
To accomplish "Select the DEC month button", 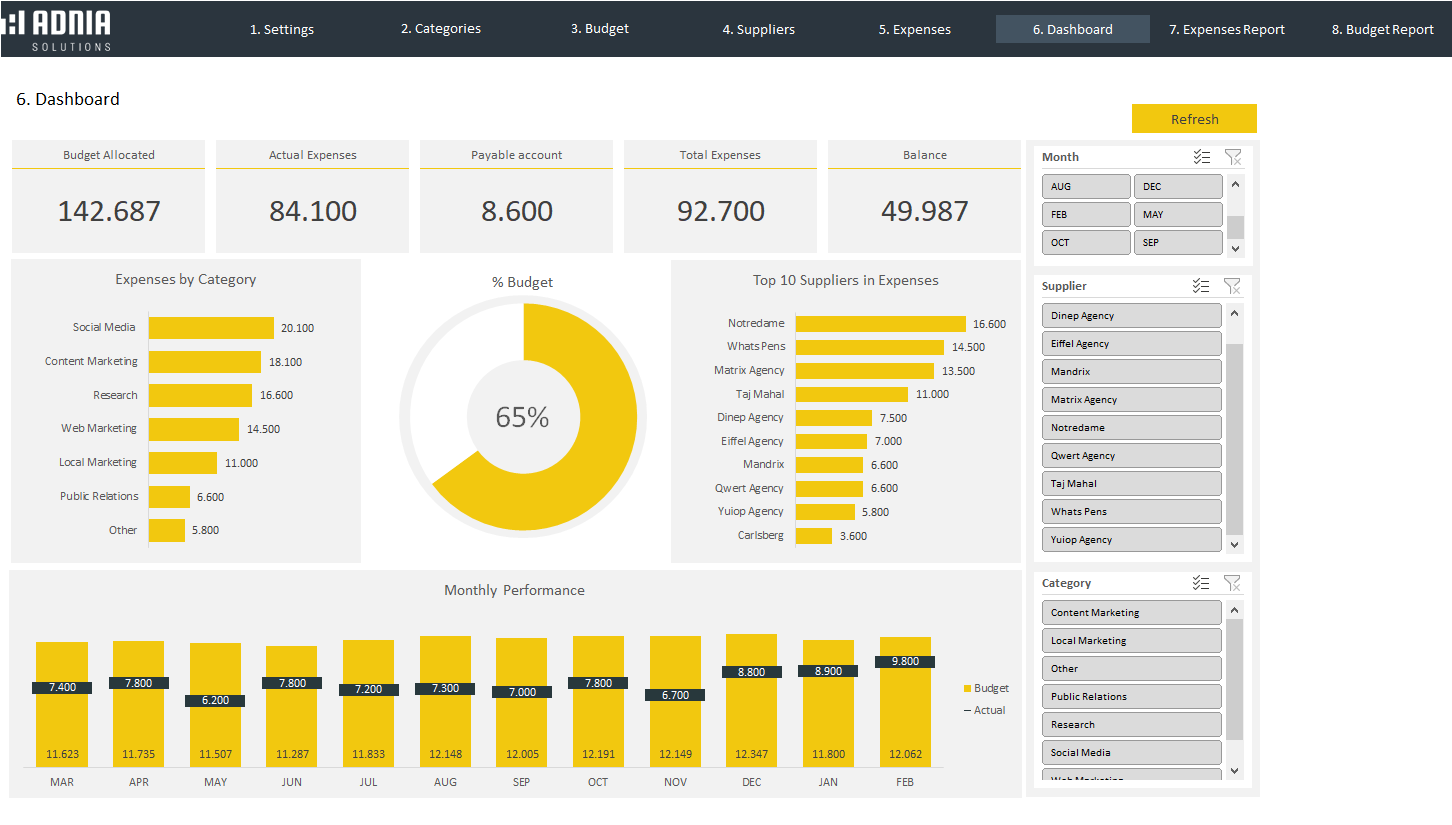I will 1177,187.
